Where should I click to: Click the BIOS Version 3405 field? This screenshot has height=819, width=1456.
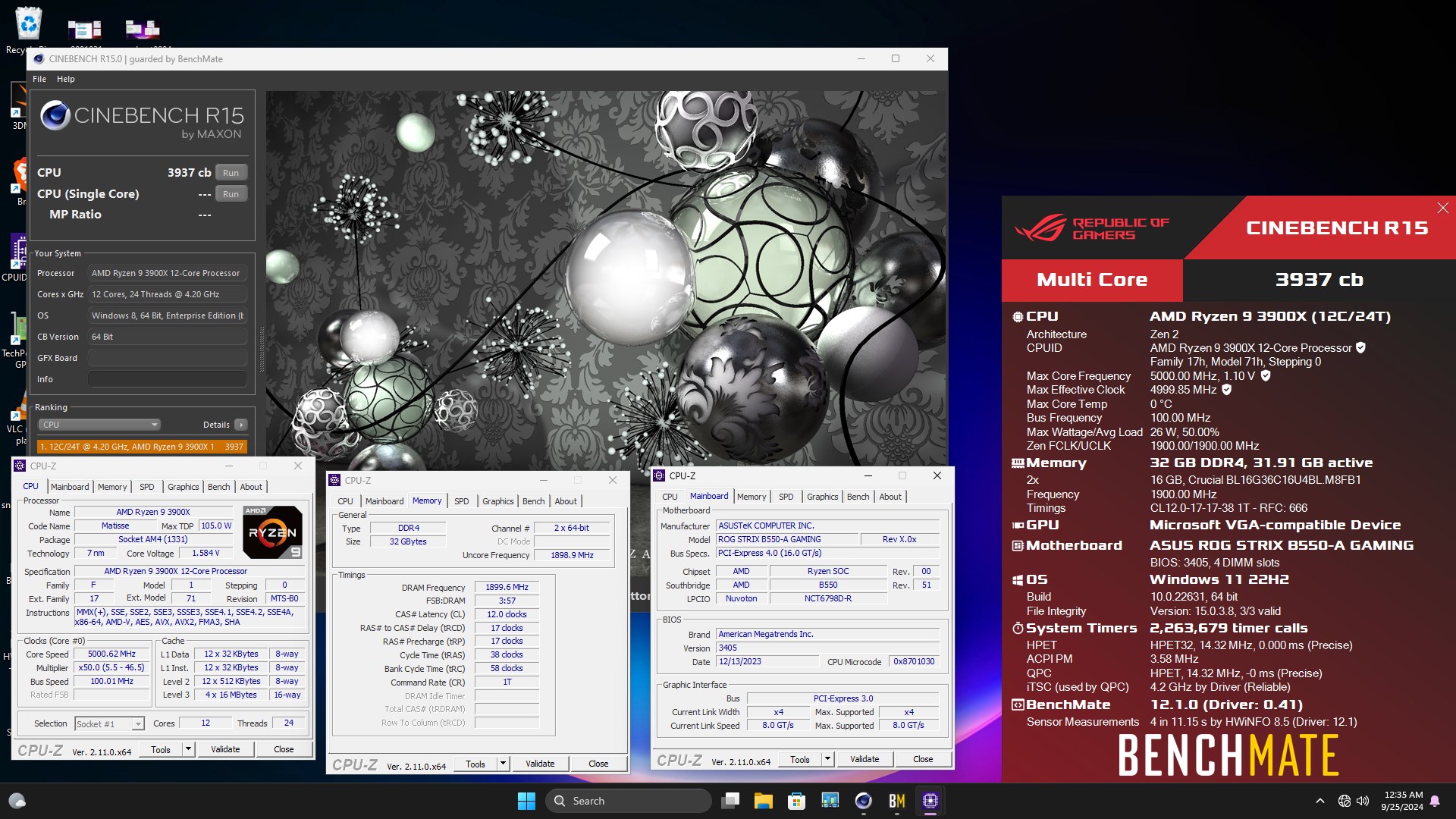(x=827, y=648)
